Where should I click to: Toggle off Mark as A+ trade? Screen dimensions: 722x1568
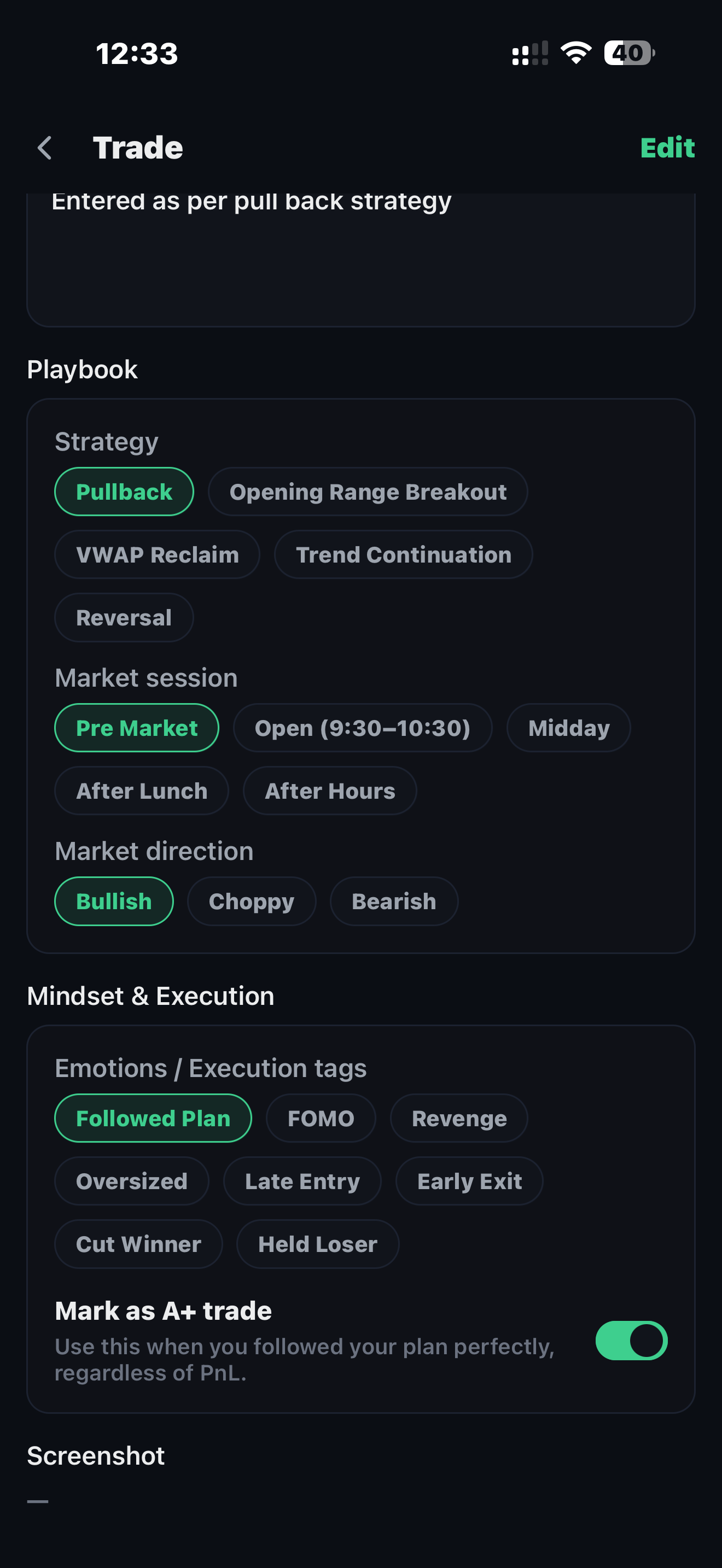click(x=631, y=1341)
